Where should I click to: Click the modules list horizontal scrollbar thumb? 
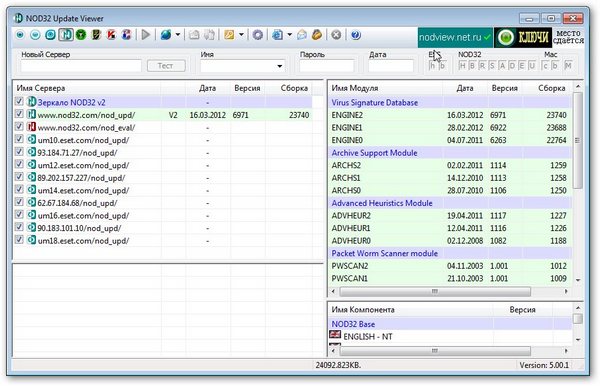click(435, 292)
